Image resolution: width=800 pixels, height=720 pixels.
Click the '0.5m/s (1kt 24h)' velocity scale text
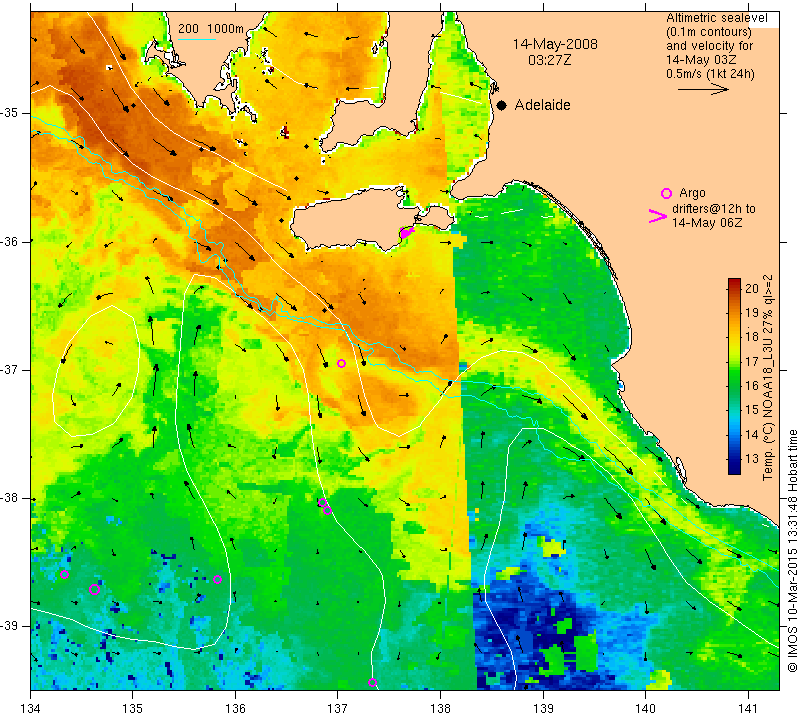point(710,74)
